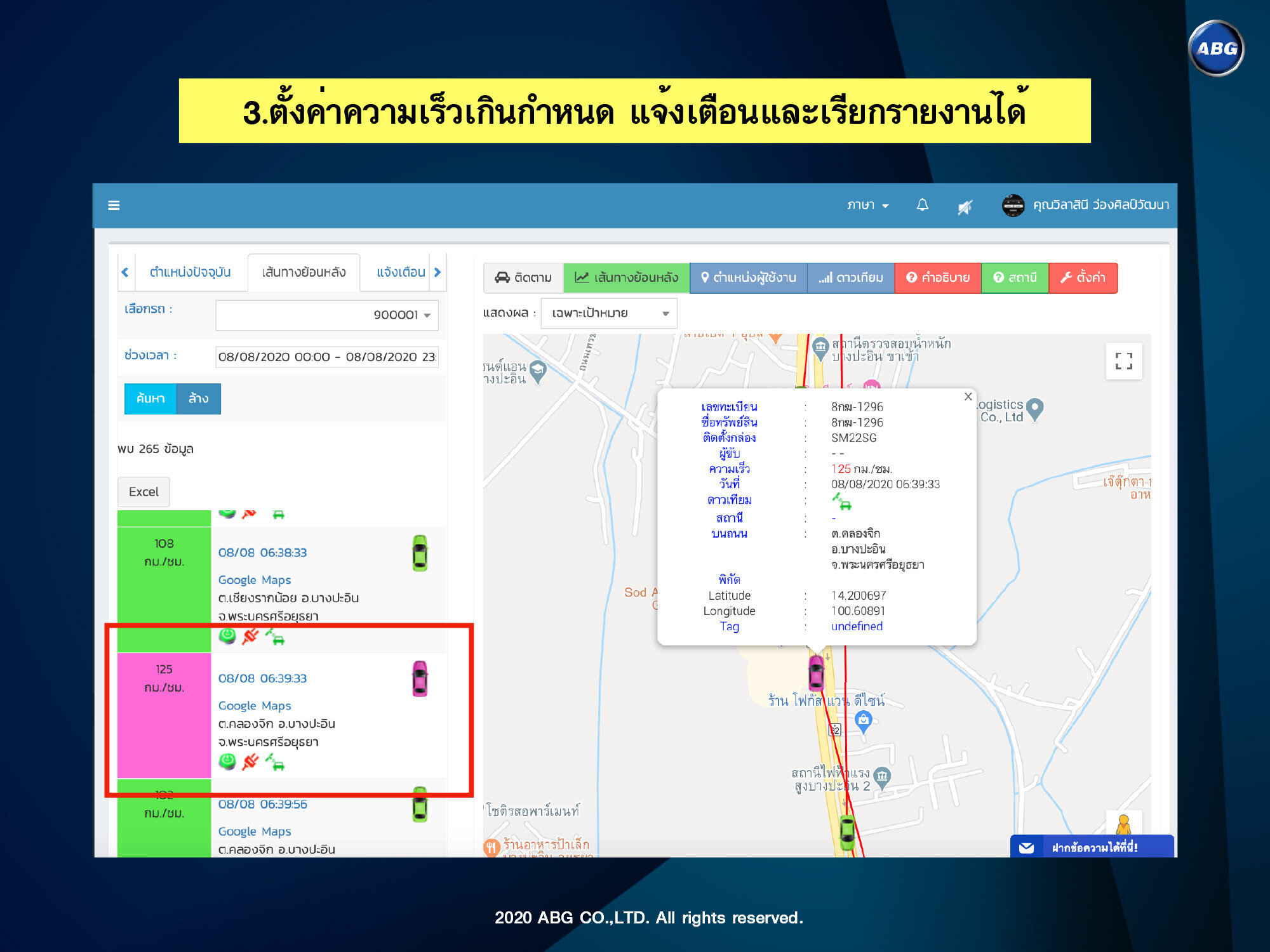Click the user avatar next to คุณวิลาสินี
The width and height of the screenshot is (1270, 952).
point(1013,205)
